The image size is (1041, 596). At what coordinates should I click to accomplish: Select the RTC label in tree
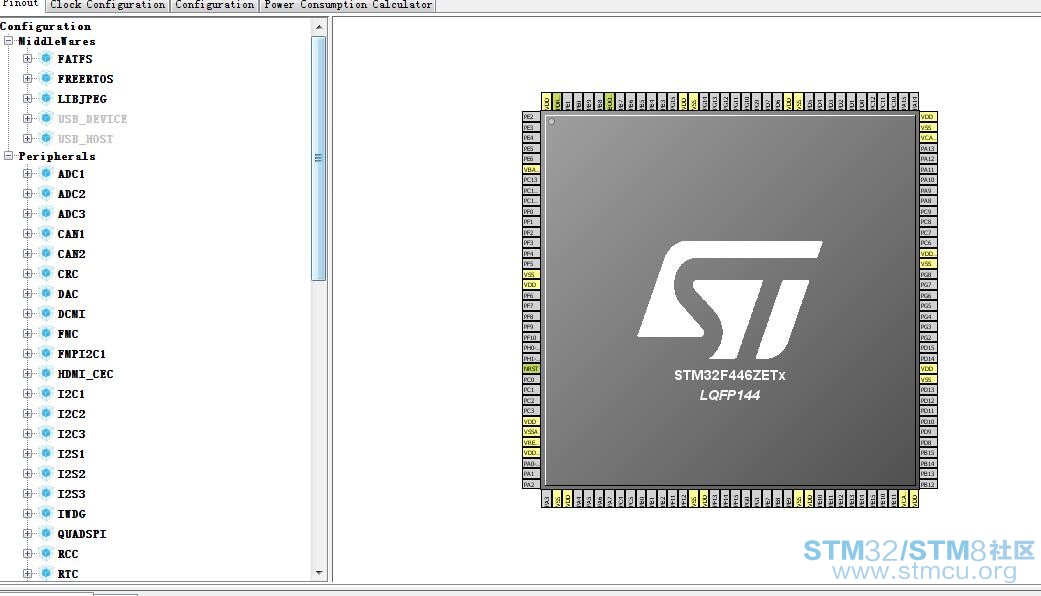coord(68,573)
